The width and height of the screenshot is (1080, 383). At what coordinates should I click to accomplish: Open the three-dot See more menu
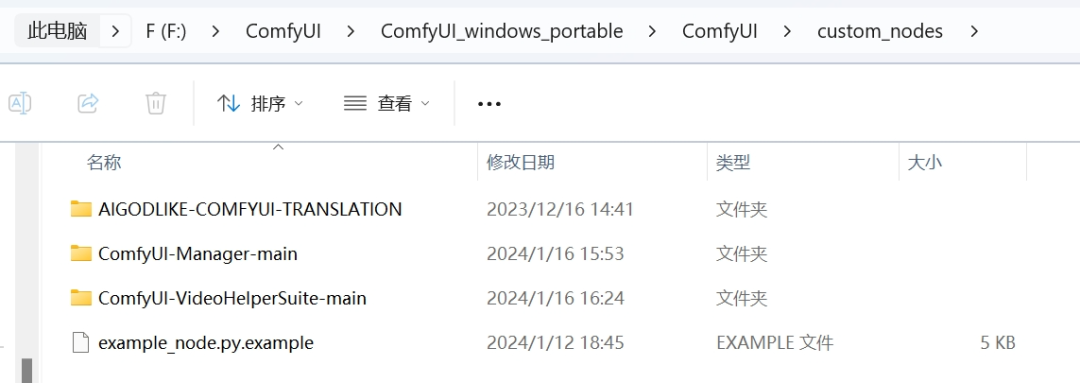click(x=489, y=104)
